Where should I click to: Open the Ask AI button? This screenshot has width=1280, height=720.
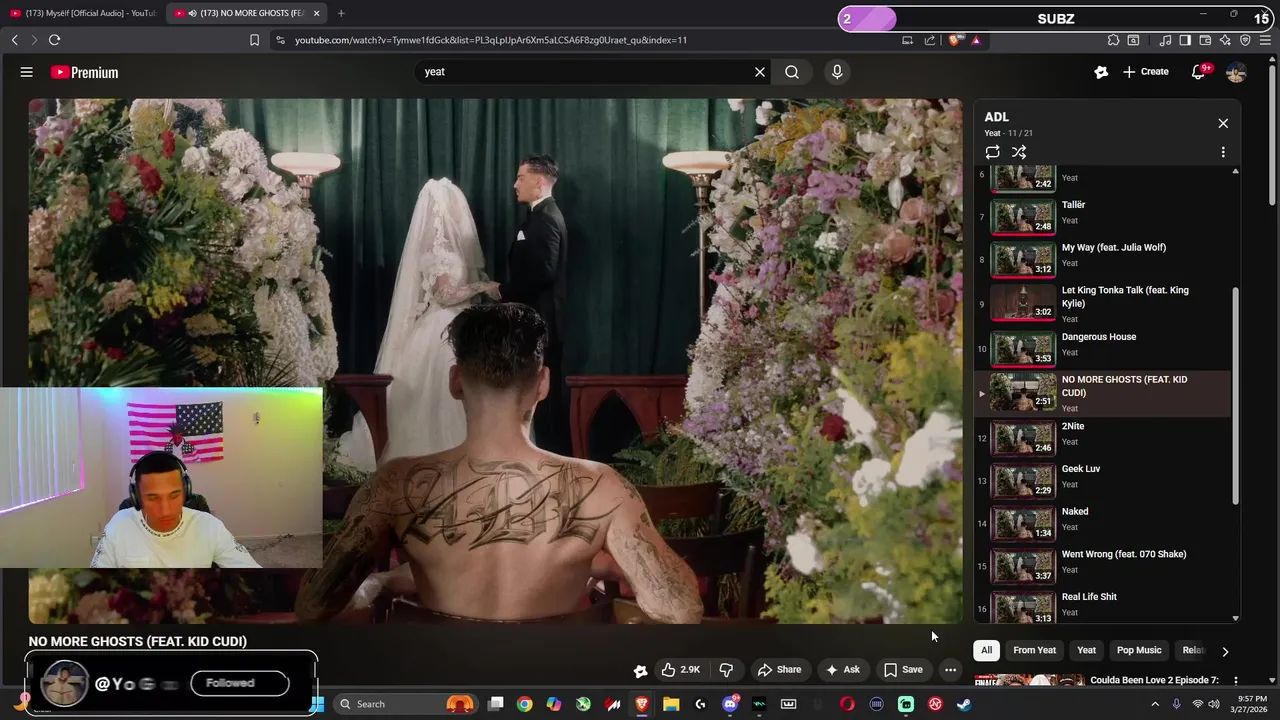(842, 669)
